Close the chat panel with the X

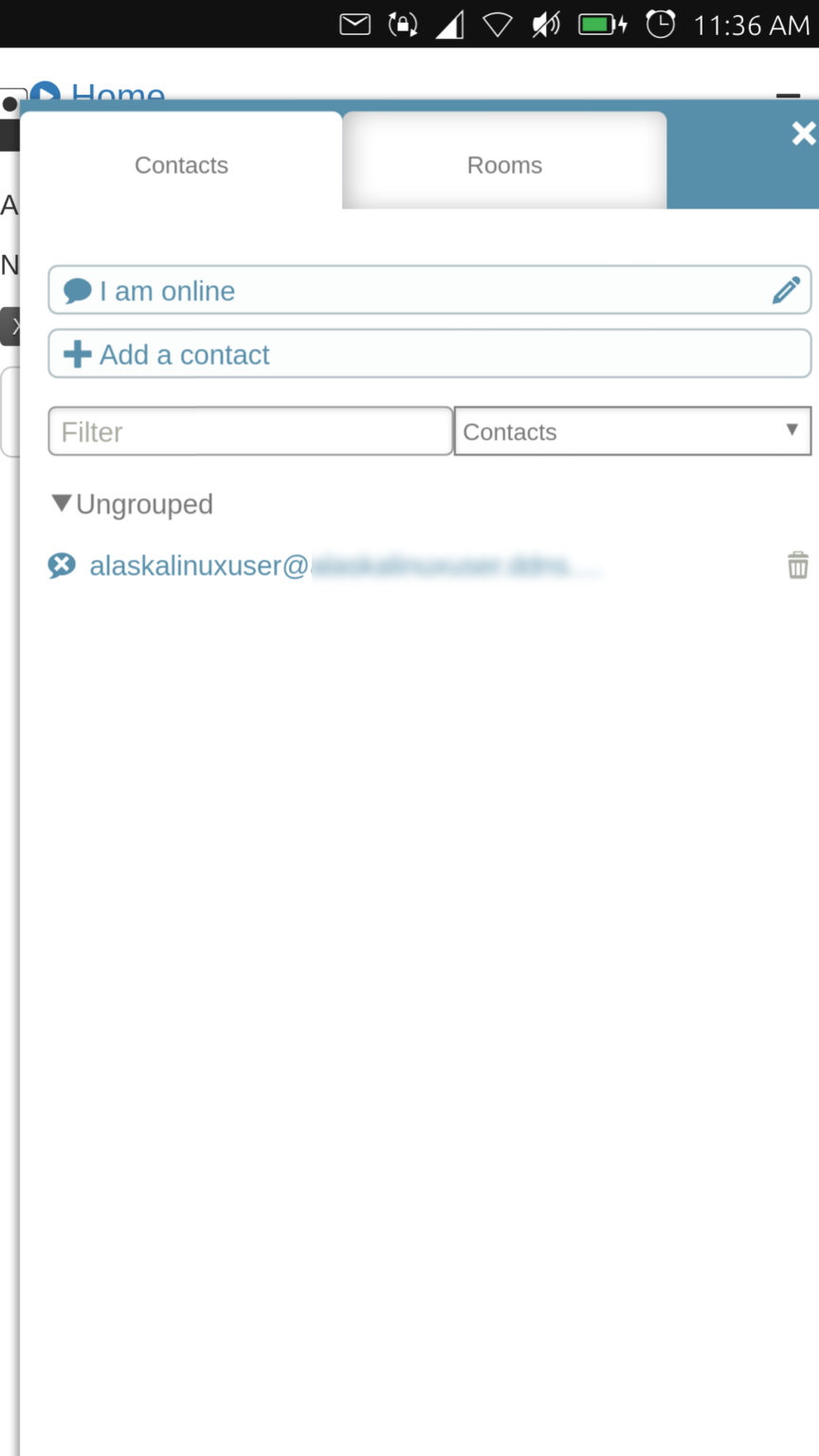pyautogui.click(x=803, y=134)
